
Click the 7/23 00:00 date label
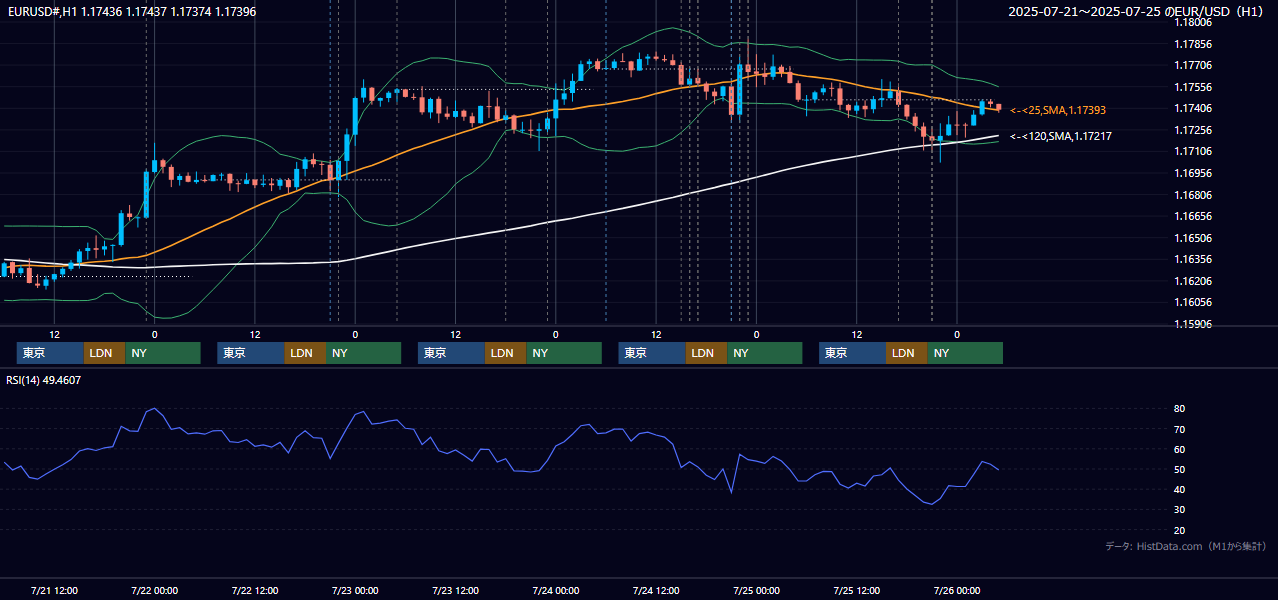tap(355, 590)
